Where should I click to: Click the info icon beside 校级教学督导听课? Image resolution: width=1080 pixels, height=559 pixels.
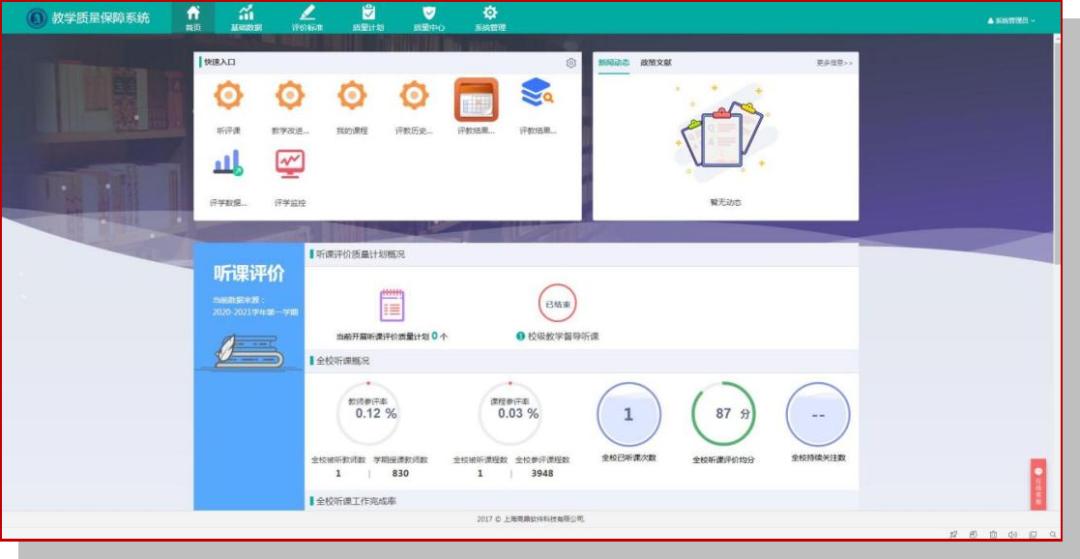(521, 337)
